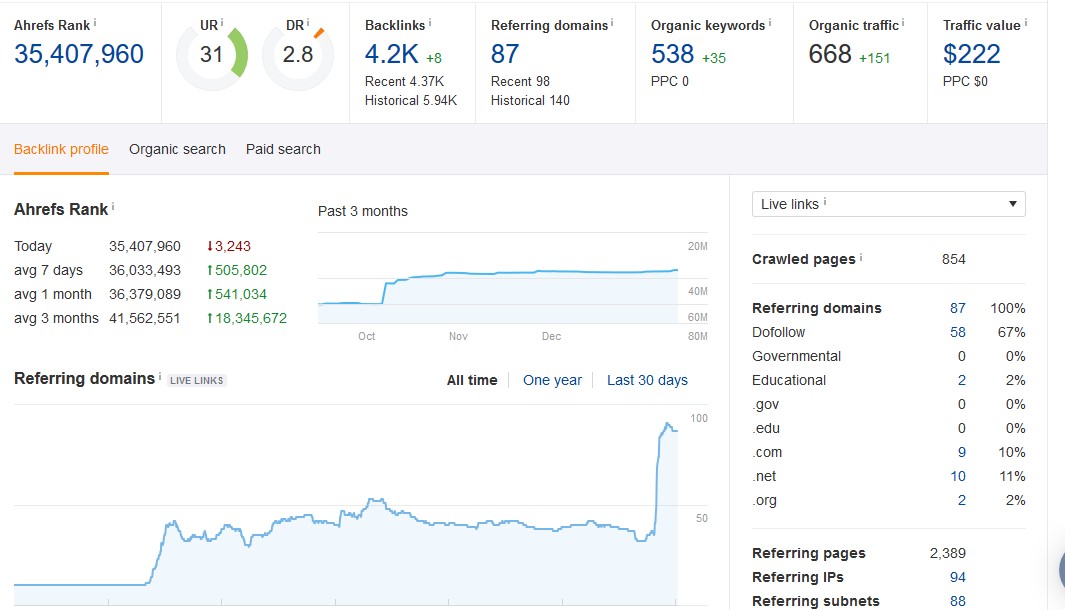The image size is (1065, 610).
Task: Select 'Recent 98' referring domains text
Action: click(520, 82)
